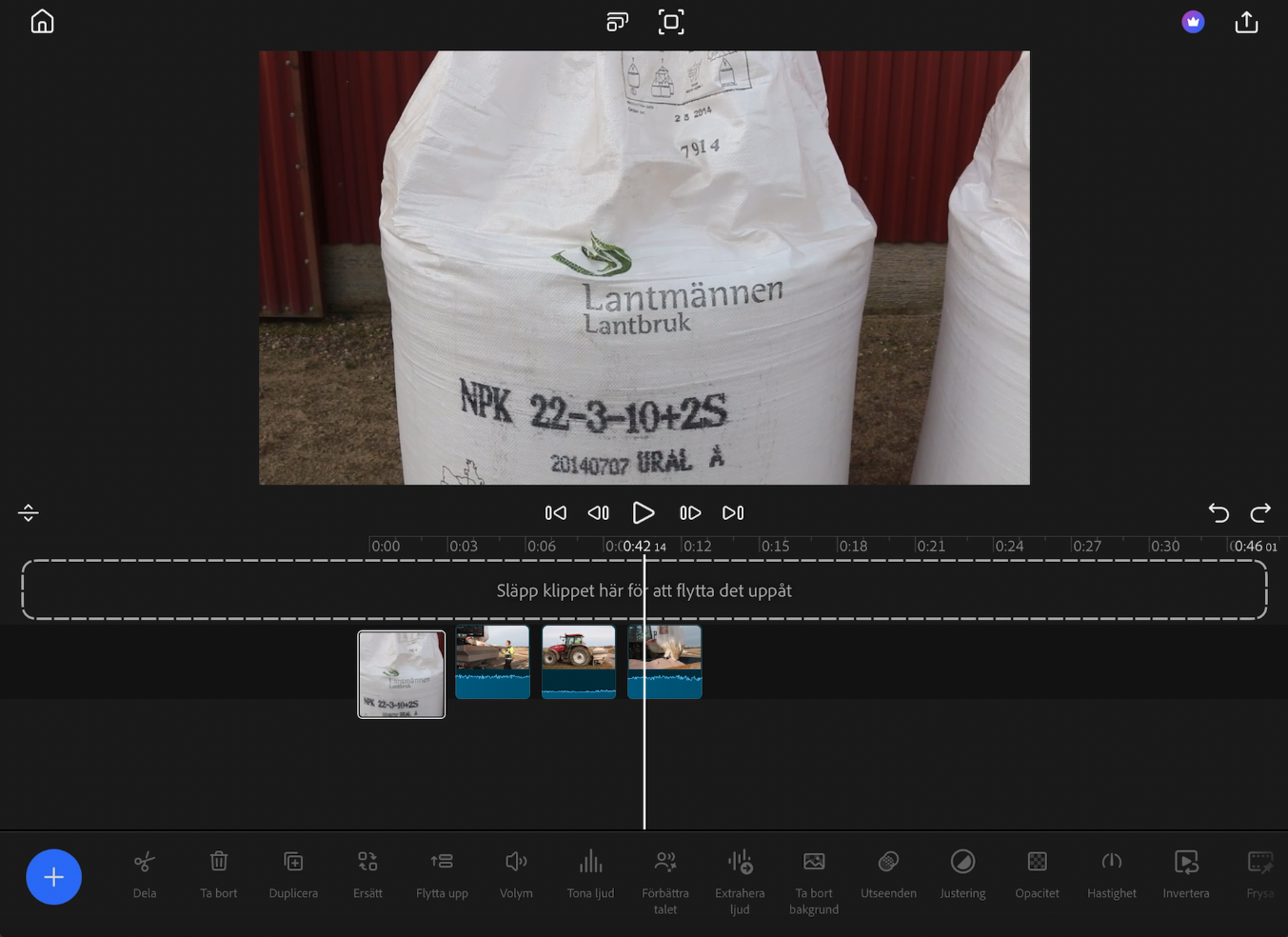Select the fertilizer bag clip thumbnail
The image size is (1288, 937).
(x=401, y=674)
